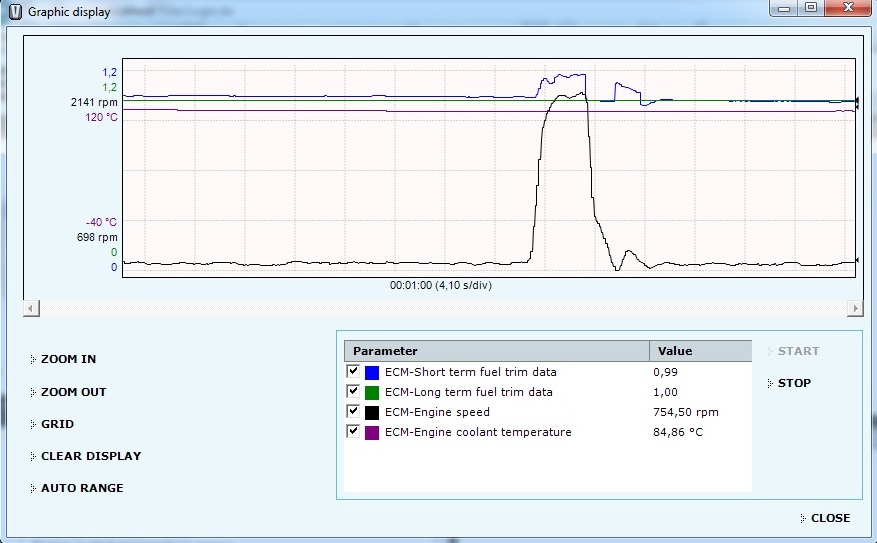Click the Parameter column header
This screenshot has width=877, height=543.
[x=497, y=351]
